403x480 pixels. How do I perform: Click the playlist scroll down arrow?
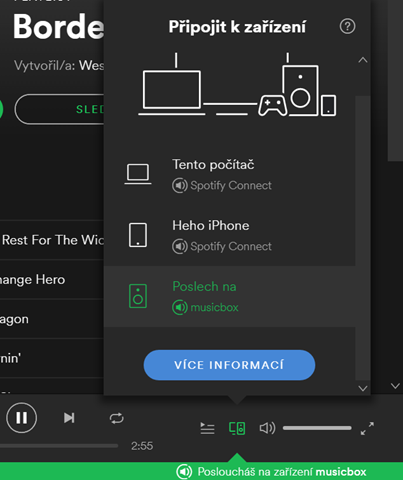tap(395, 386)
